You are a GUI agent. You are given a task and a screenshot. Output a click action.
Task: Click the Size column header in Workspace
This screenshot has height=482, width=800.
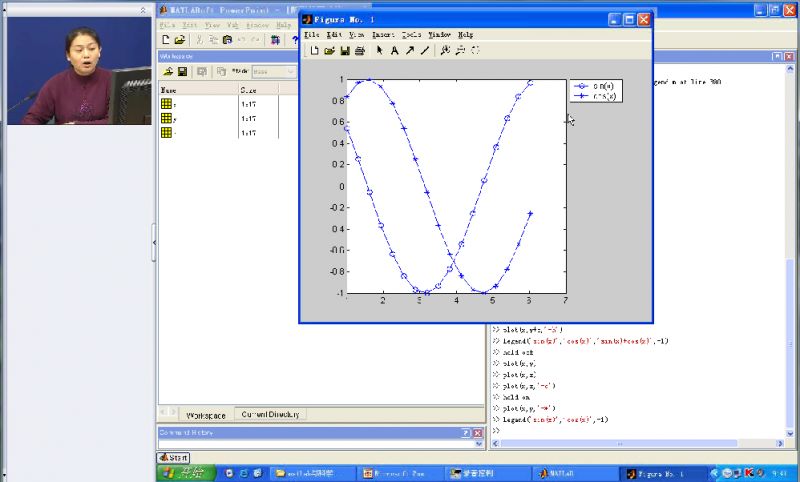(248, 89)
